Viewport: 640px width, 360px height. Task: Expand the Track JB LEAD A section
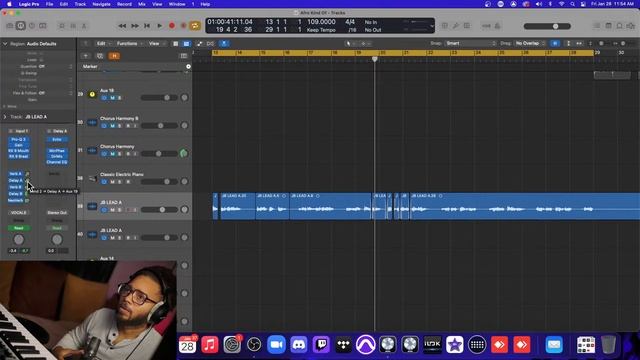click(5, 117)
